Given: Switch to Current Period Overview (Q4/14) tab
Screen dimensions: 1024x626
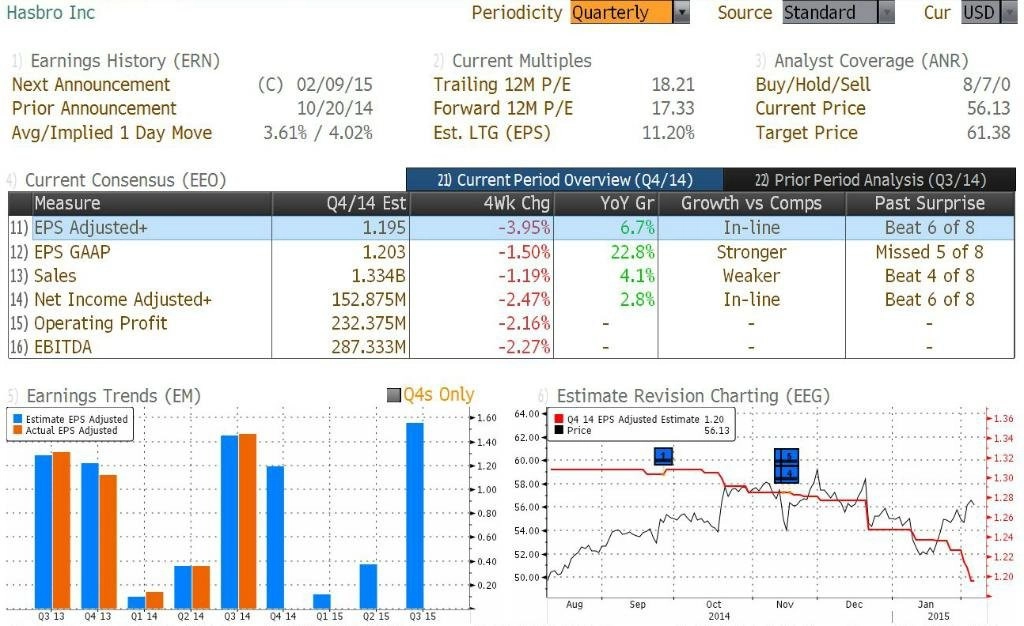Looking at the screenshot, I should pos(565,180).
